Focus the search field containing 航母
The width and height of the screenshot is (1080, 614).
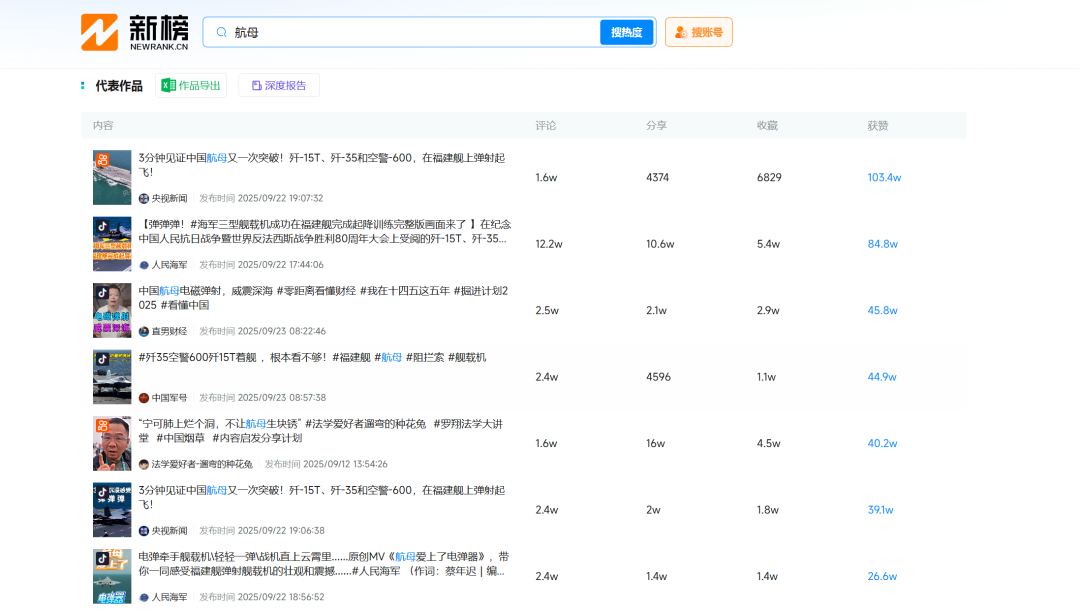tap(410, 32)
